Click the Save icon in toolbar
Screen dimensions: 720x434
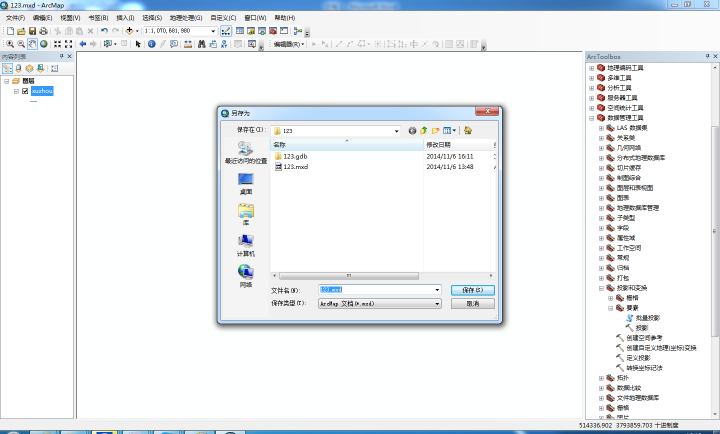point(32,31)
